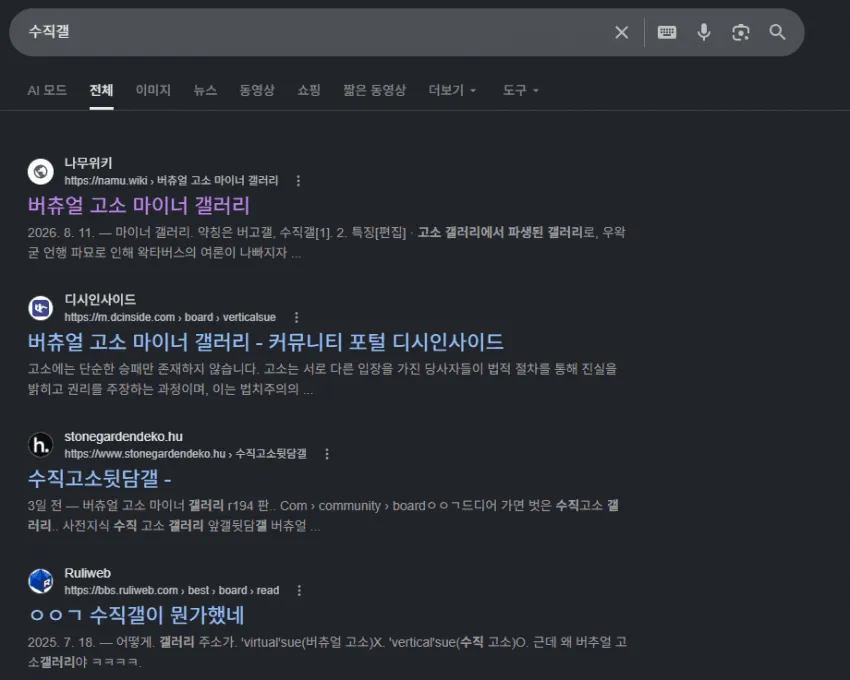Open the 짧은 동영상 tab
This screenshot has height=680, width=850.
[x=375, y=90]
